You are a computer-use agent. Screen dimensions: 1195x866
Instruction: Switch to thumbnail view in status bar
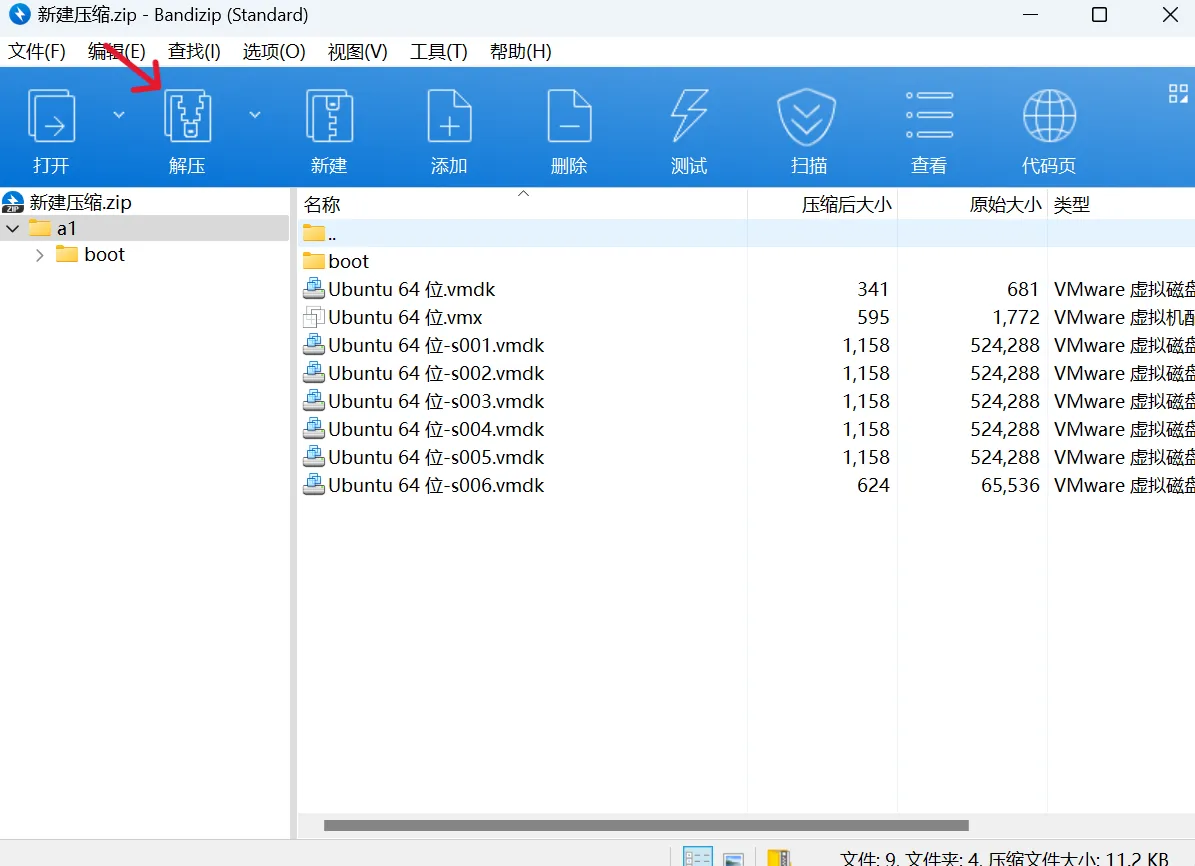pos(733,858)
